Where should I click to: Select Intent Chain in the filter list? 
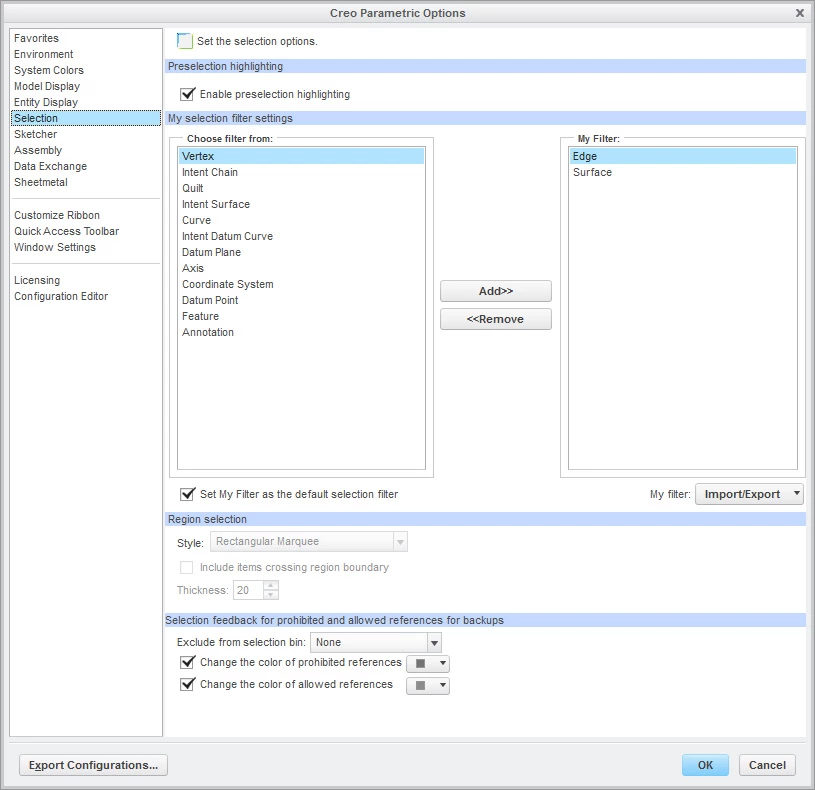(x=301, y=172)
